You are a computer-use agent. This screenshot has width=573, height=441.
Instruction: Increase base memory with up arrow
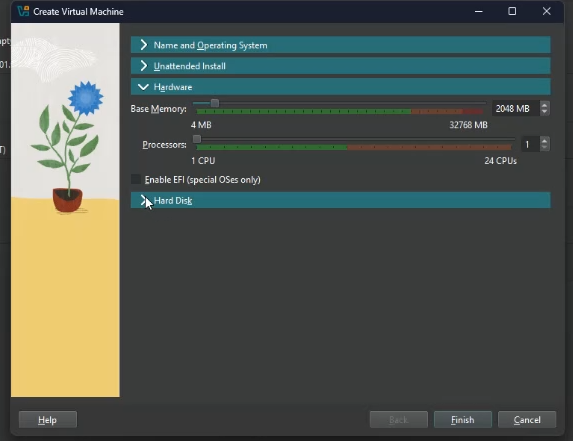click(544, 105)
